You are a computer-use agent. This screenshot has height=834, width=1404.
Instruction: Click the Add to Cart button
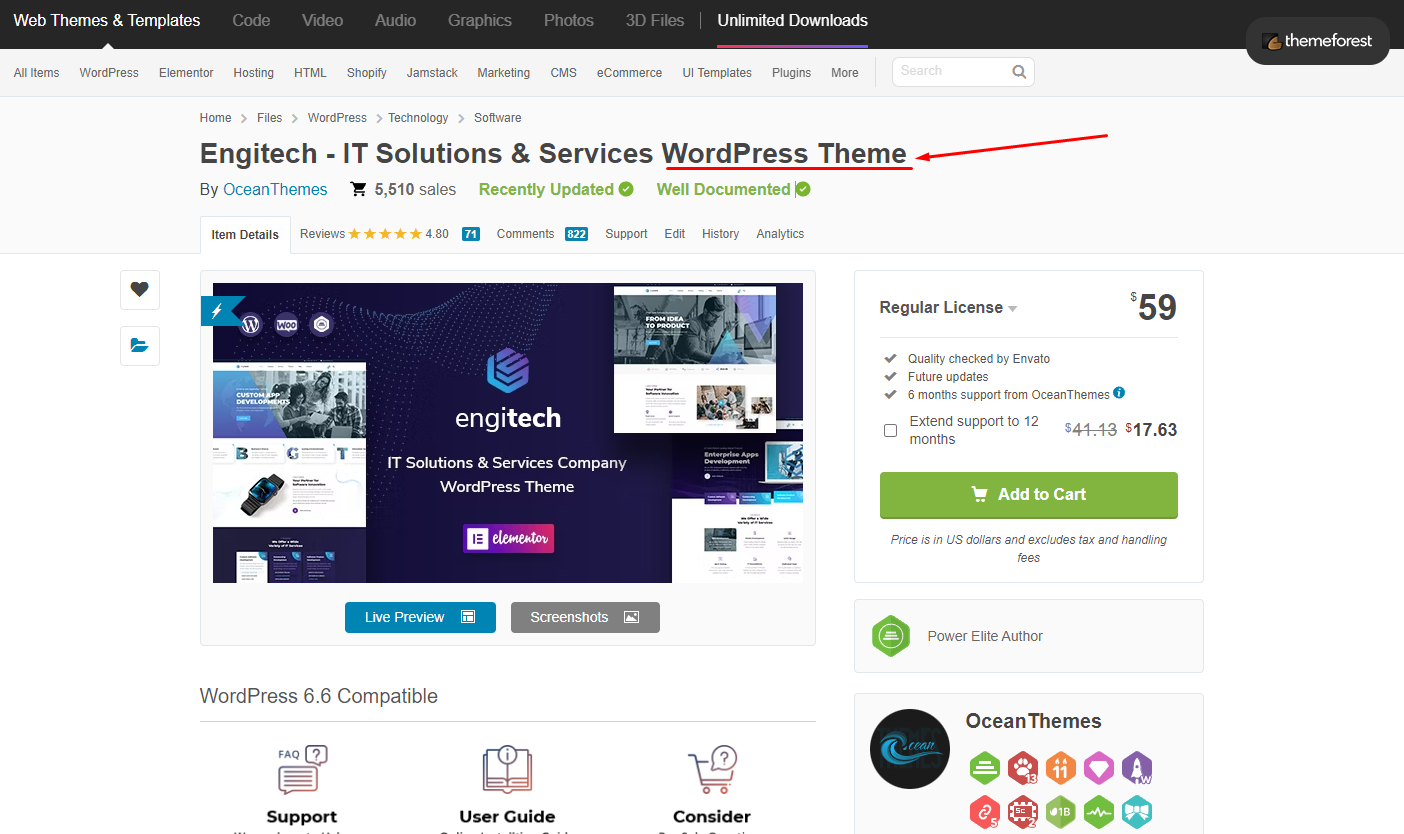click(x=1029, y=495)
